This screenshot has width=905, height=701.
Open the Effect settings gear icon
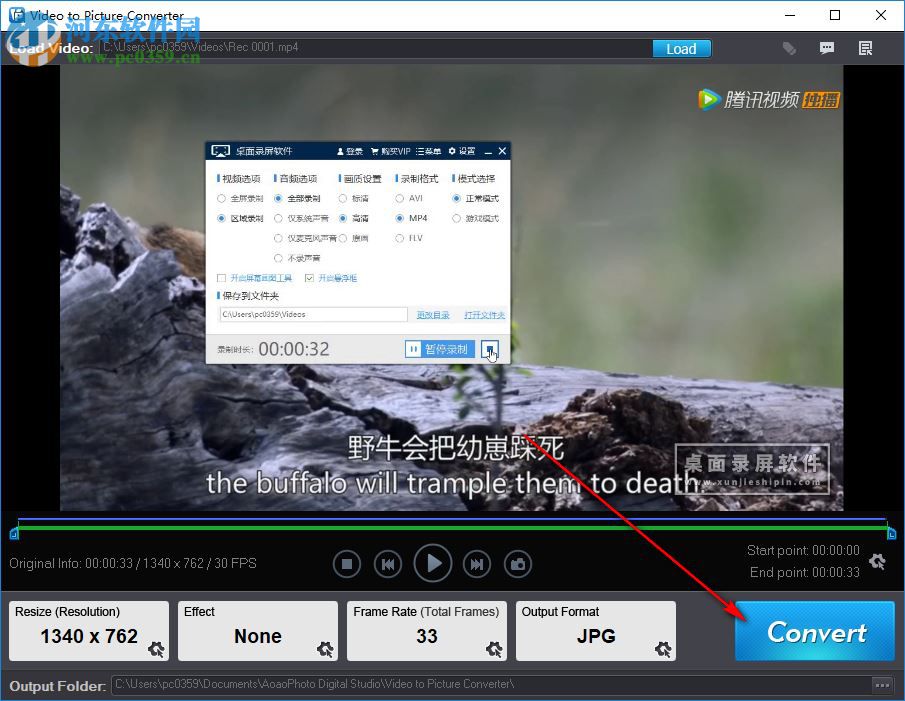point(325,650)
